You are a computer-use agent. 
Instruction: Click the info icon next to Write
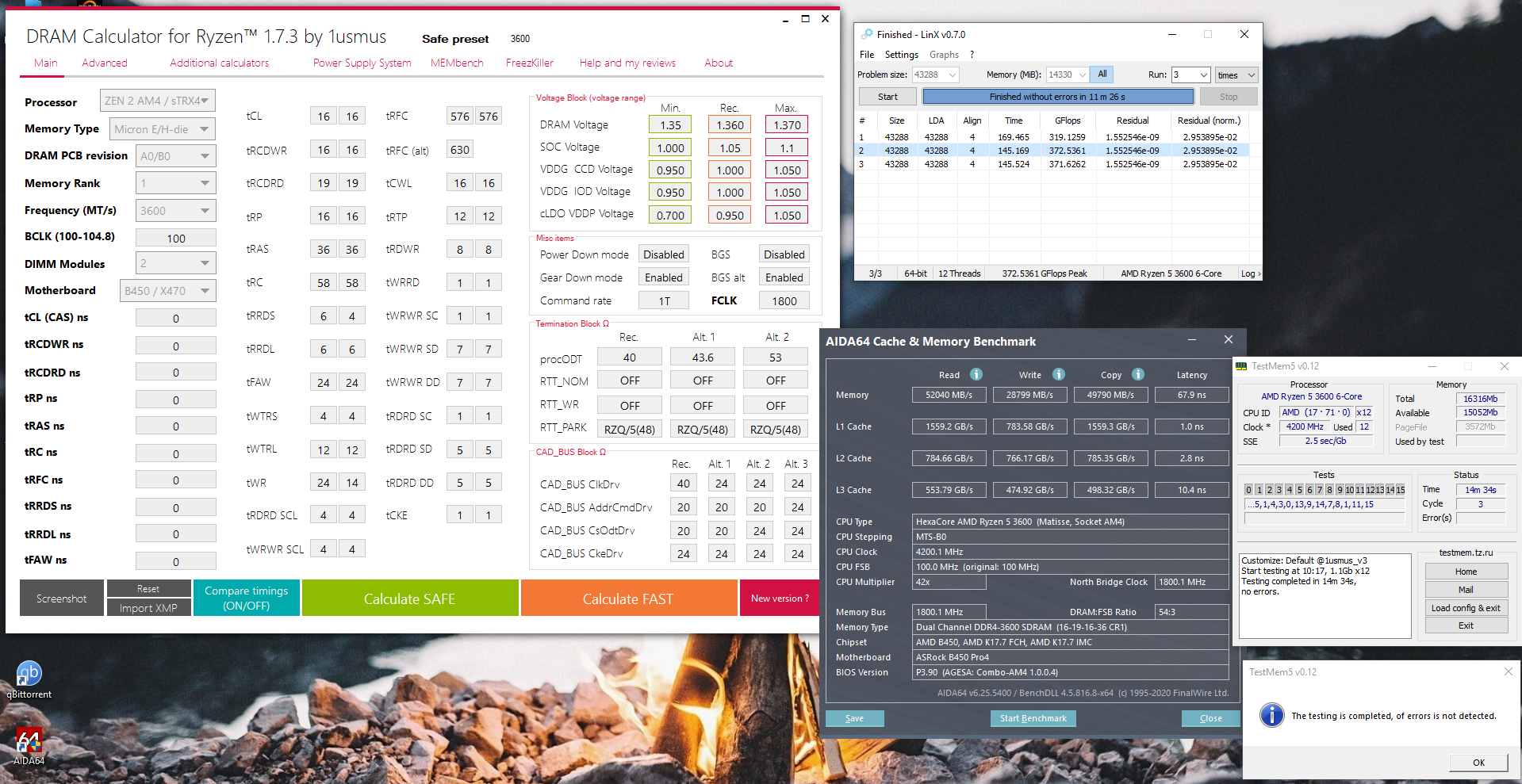click(1059, 374)
